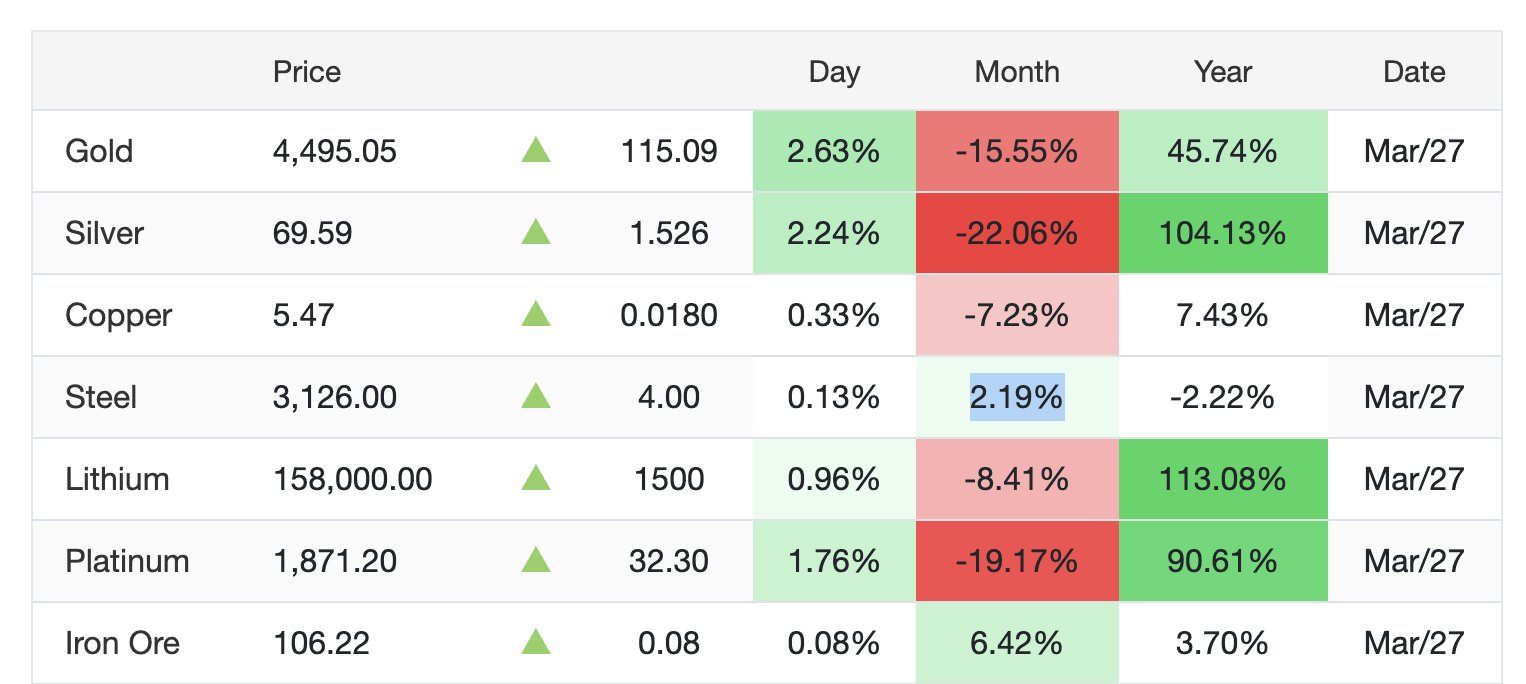1526x684 pixels.
Task: Click Steel's green up triangle icon
Action: pos(536,398)
